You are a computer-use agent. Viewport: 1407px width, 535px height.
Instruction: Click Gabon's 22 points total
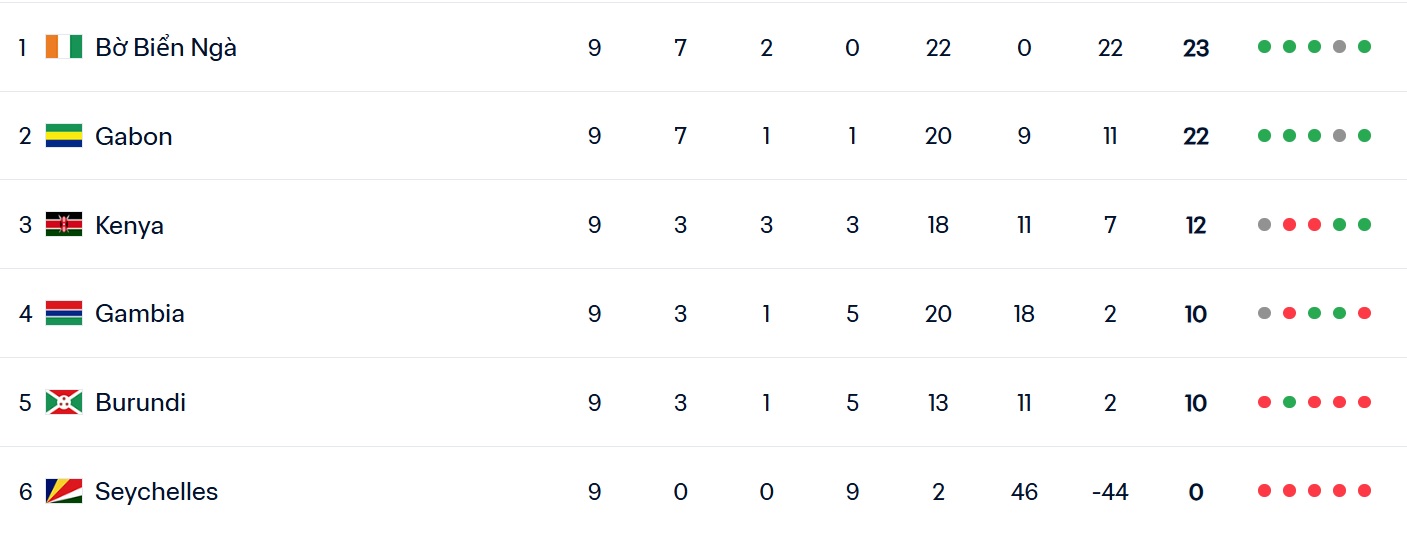click(x=1196, y=137)
